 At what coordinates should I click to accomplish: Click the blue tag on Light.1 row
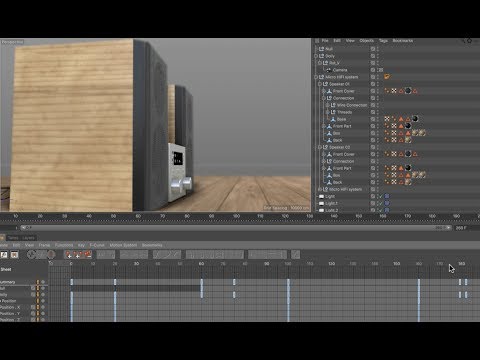(x=387, y=203)
